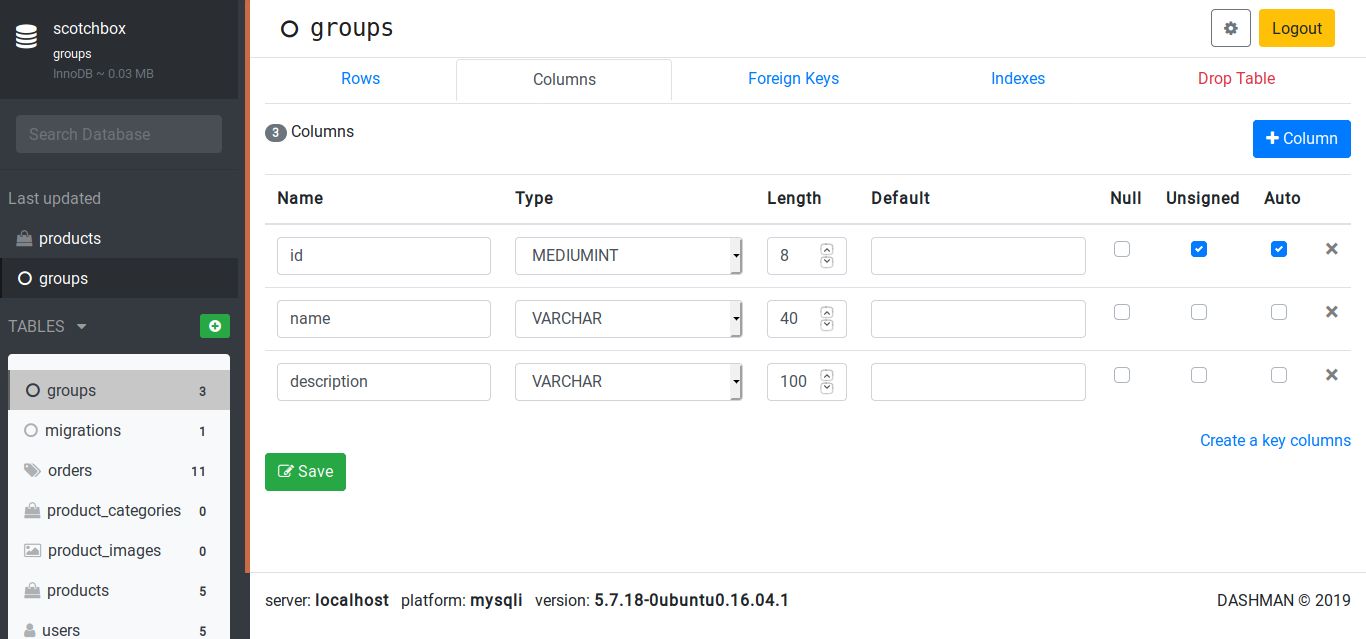Select product_categories in tables list
1366x639 pixels.
coord(119,510)
